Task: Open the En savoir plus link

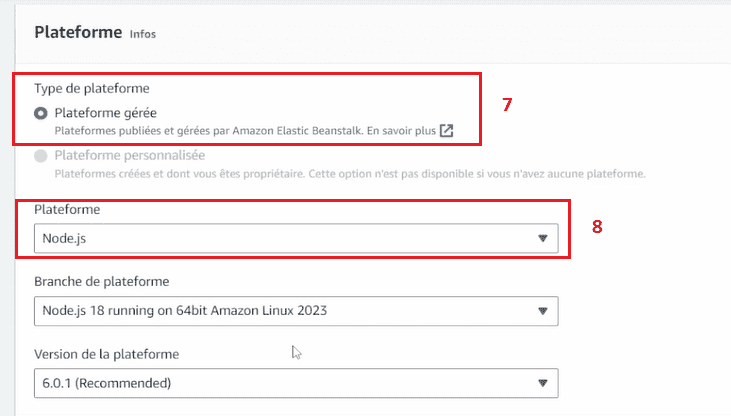Action: (x=401, y=131)
